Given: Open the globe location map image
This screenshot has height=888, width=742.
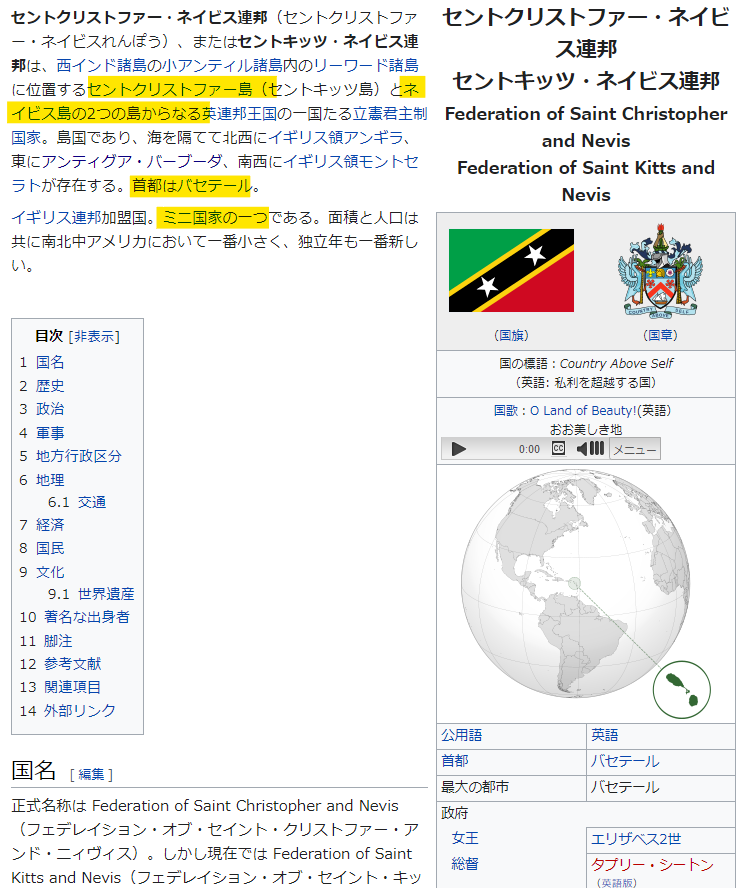Looking at the screenshot, I should pos(586,594).
